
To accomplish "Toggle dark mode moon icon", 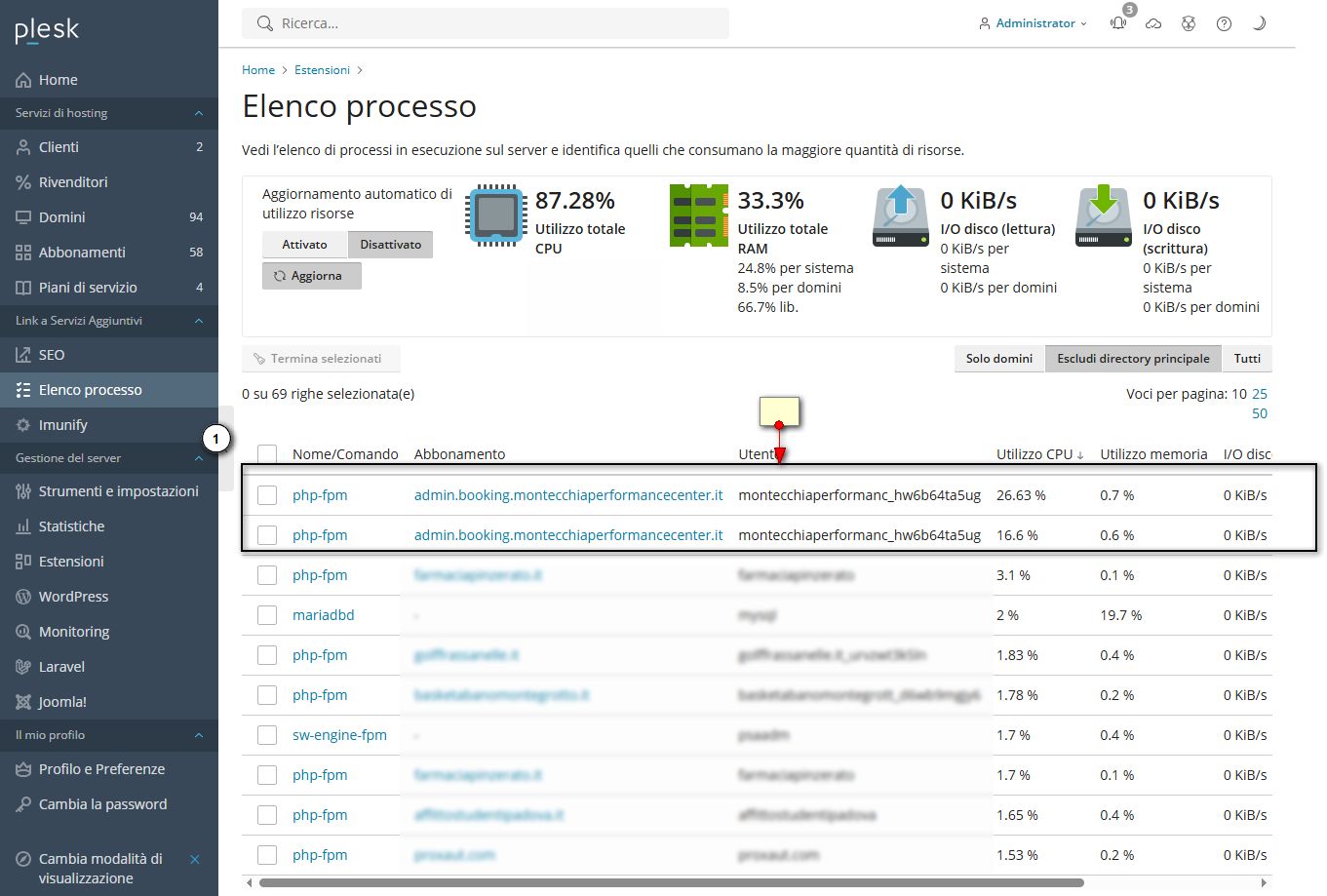I will click(1259, 23).
